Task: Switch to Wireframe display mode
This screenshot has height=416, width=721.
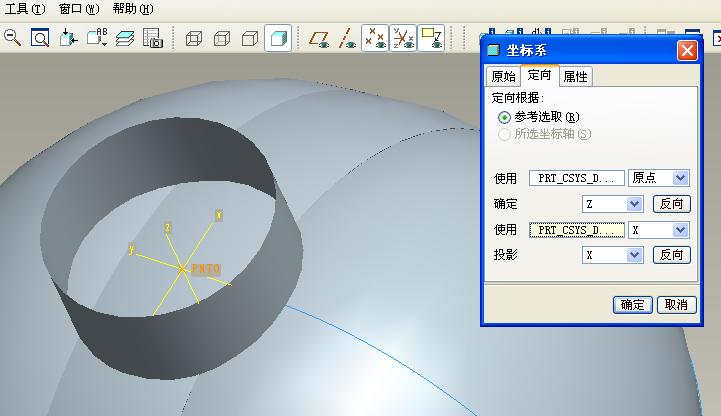Action: [194, 38]
